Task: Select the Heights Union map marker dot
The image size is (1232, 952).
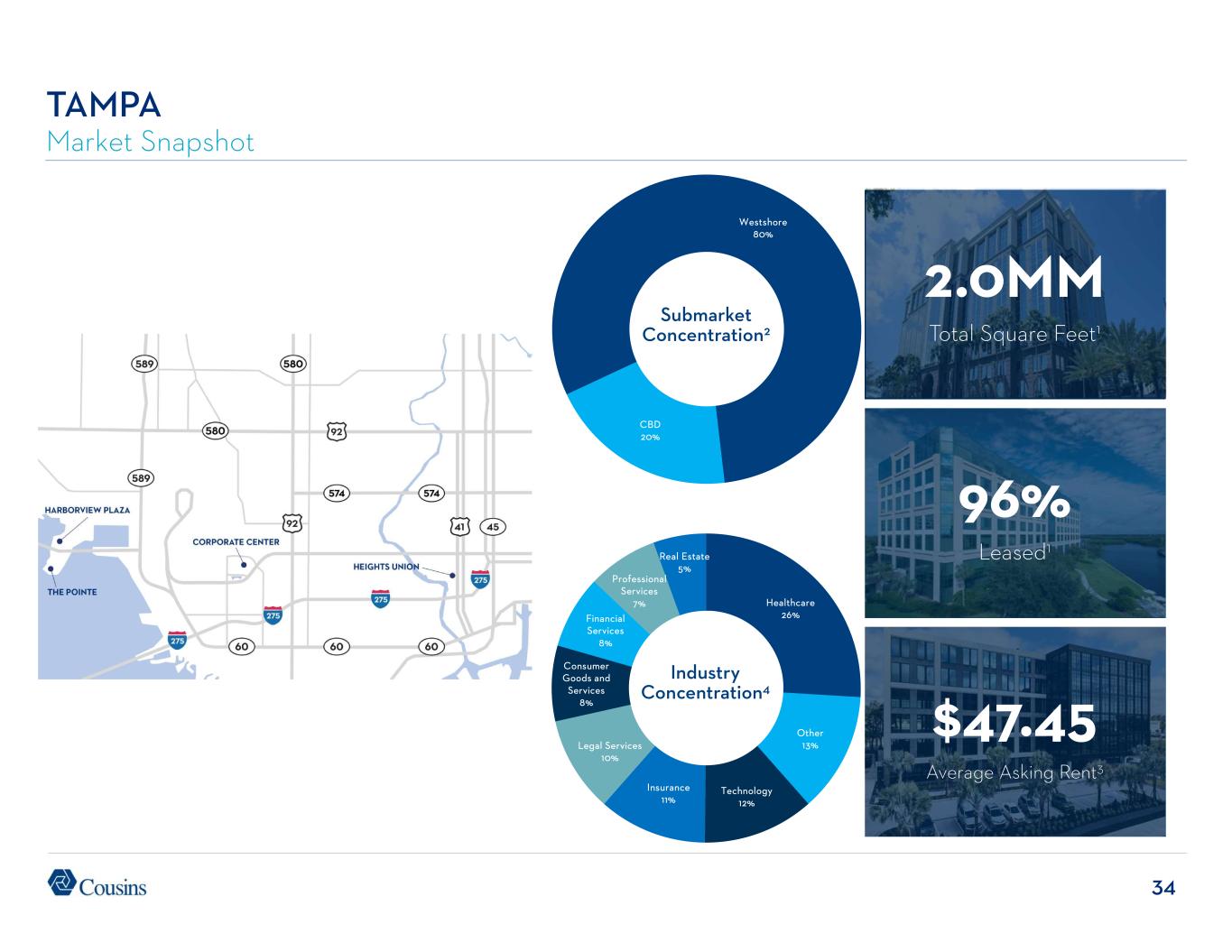Action: [x=452, y=576]
